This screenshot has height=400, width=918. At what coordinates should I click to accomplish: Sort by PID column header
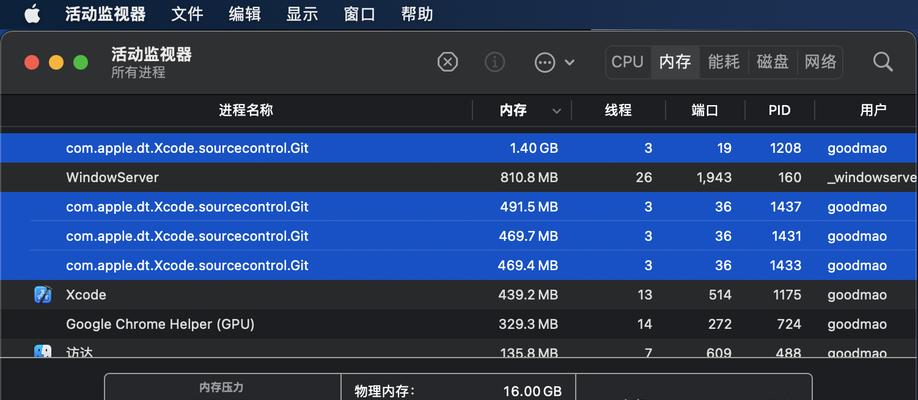pos(779,110)
